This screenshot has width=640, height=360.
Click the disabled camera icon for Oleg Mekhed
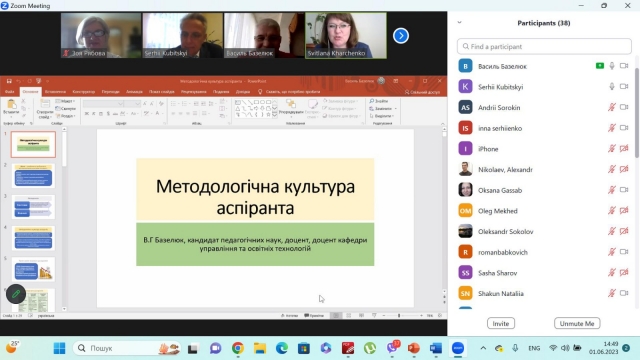pos(624,211)
